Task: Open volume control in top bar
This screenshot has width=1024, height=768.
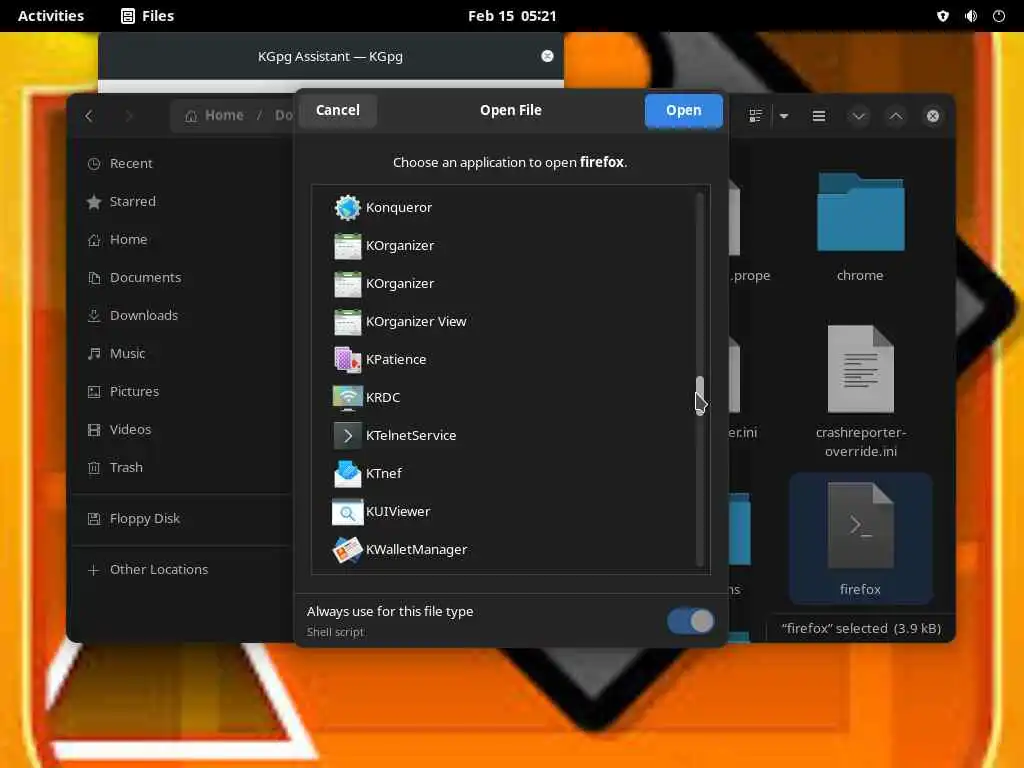Action: (971, 16)
